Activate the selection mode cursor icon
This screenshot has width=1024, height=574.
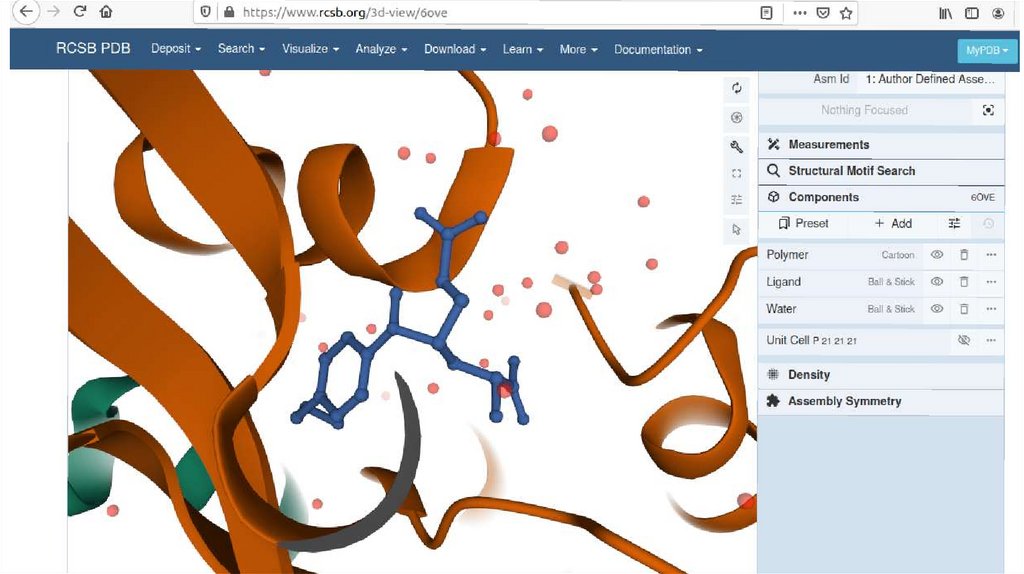tap(737, 229)
